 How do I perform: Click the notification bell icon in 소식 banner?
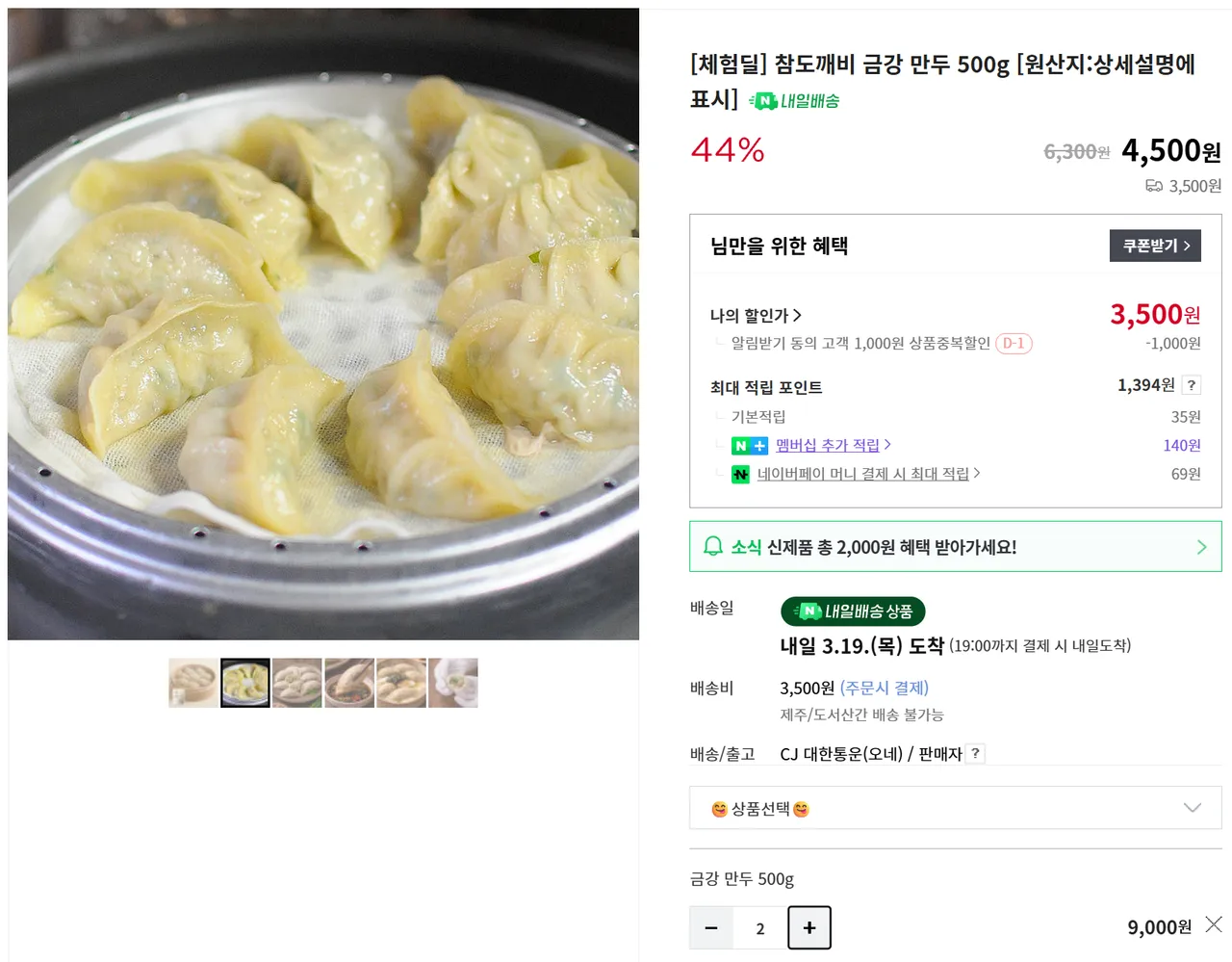point(713,547)
